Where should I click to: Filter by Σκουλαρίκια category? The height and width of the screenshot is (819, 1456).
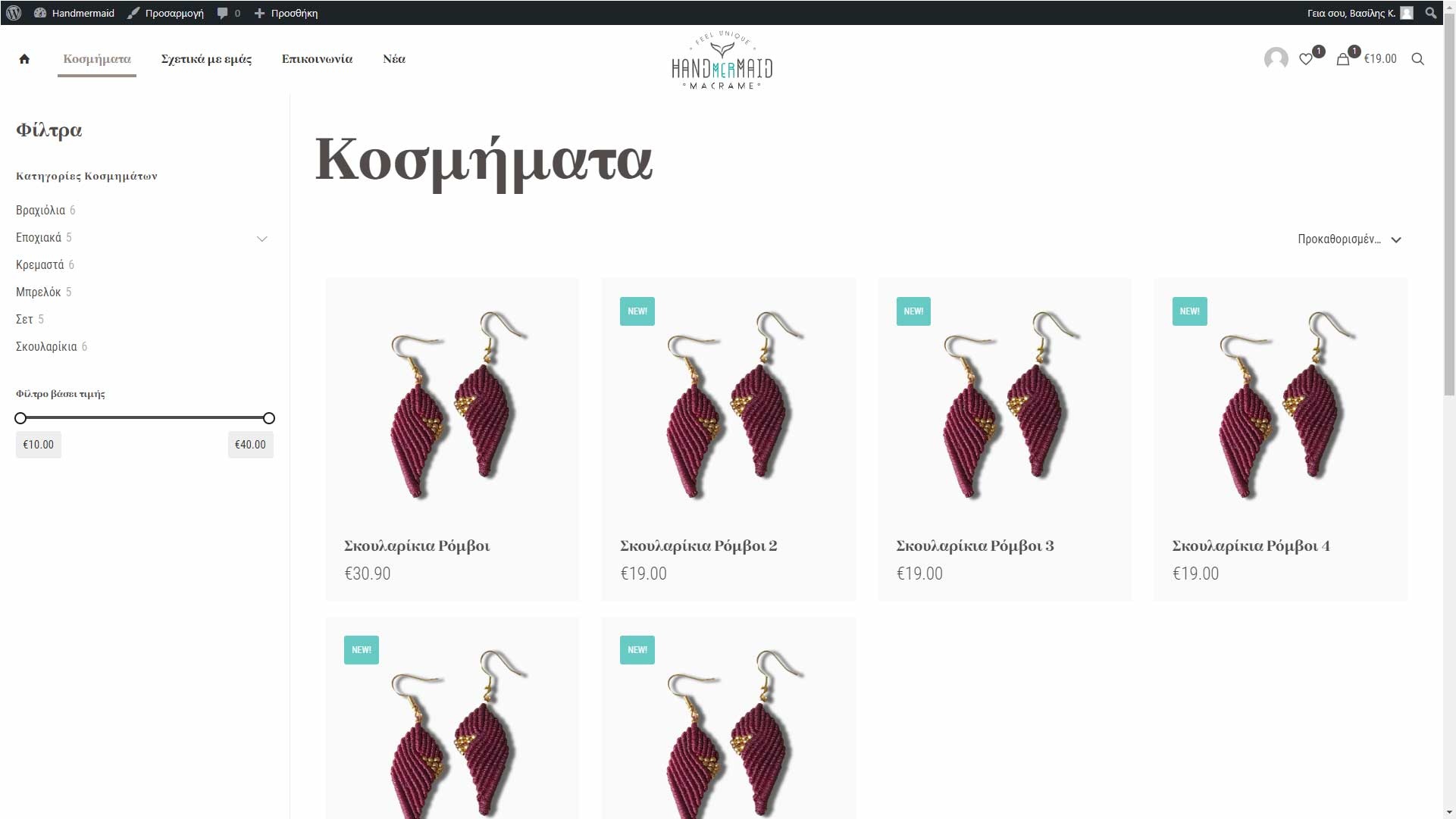(x=46, y=346)
